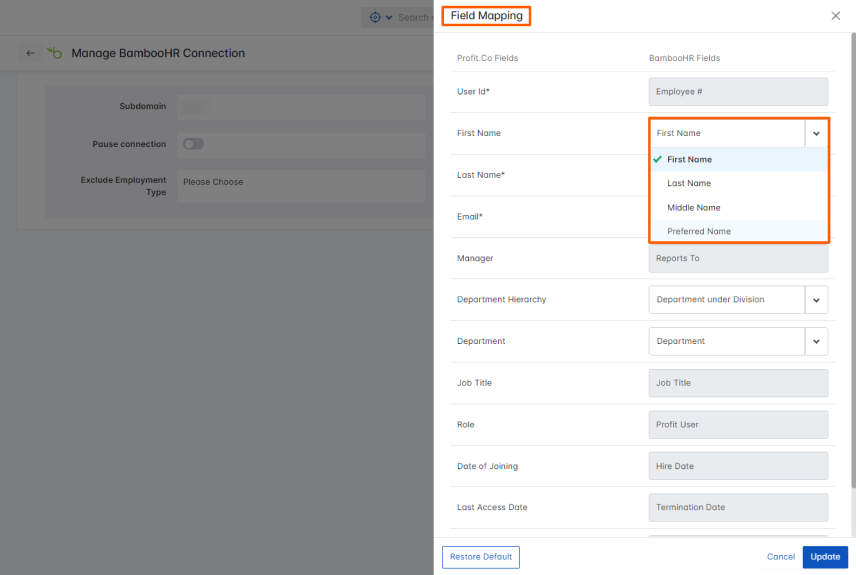Choose Preferred Name from dropdown list
Image resolution: width=856 pixels, height=575 pixels.
739,231
